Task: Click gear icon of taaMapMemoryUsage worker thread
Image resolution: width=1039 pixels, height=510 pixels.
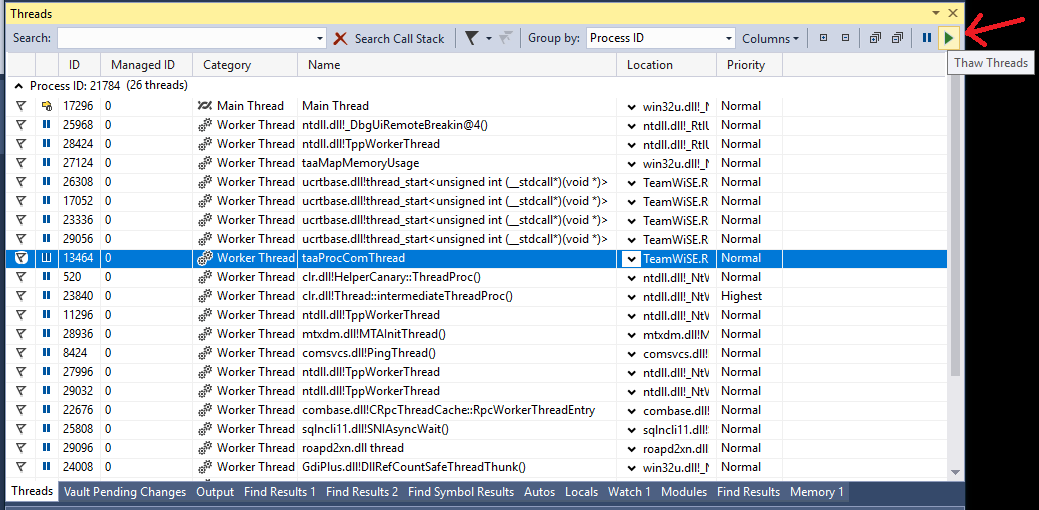Action: tap(204, 163)
